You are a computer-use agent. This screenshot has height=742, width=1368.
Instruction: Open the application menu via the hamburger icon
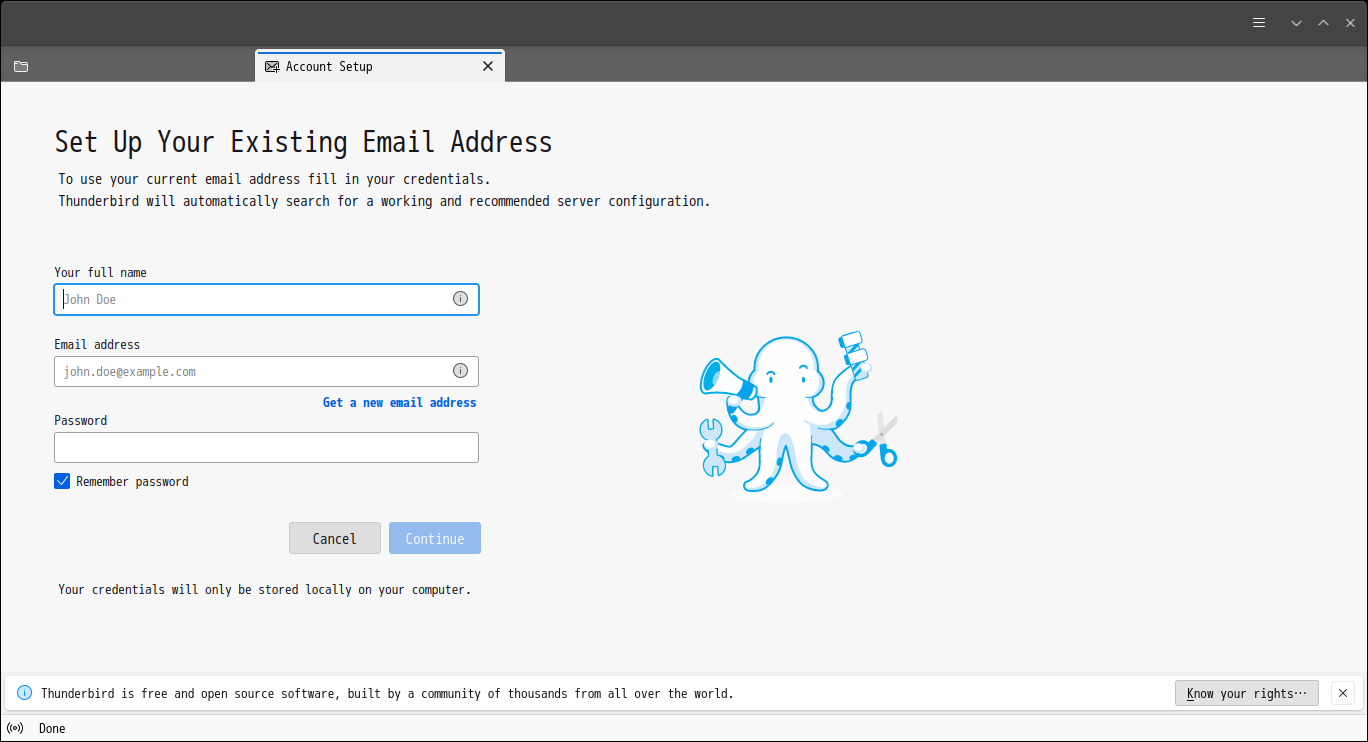pos(1258,22)
